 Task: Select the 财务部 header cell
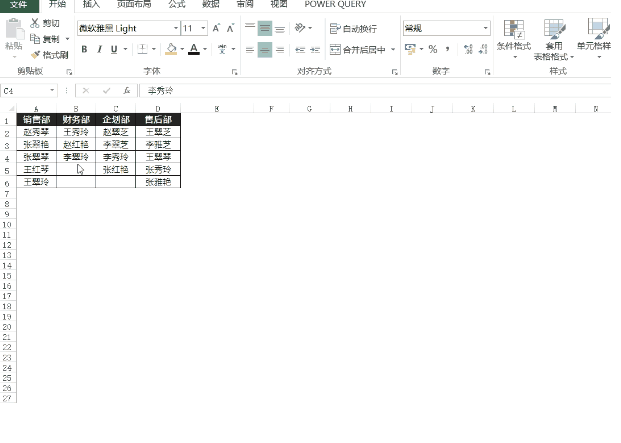[76, 120]
